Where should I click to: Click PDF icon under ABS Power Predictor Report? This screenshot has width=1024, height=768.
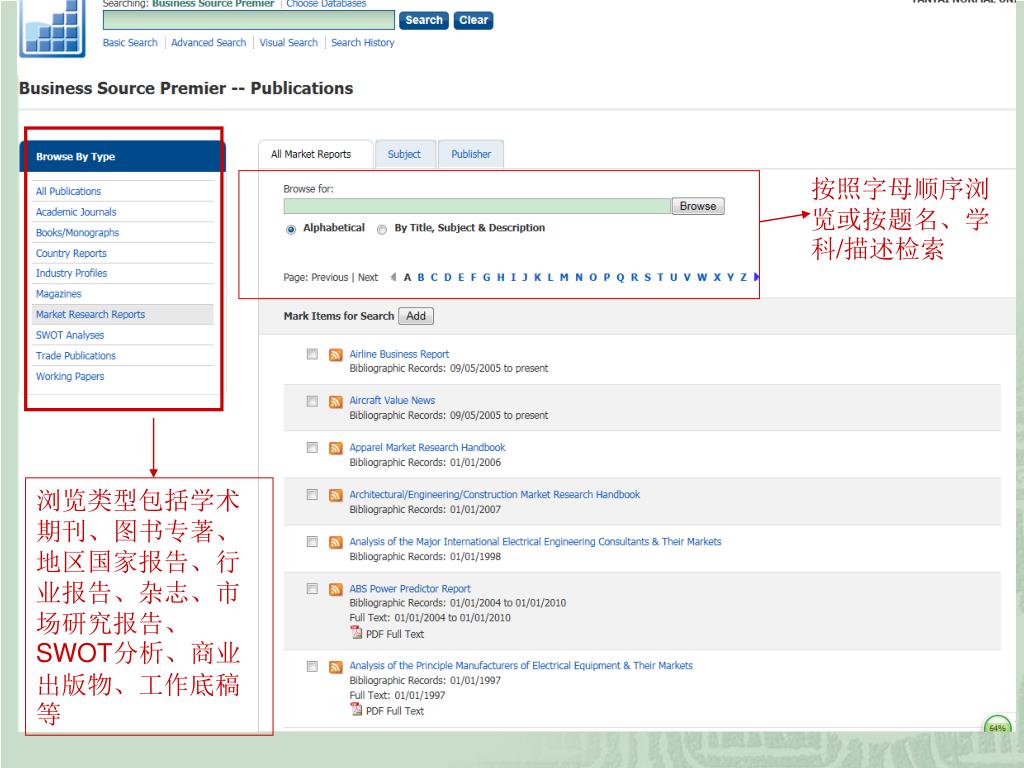pyautogui.click(x=356, y=632)
